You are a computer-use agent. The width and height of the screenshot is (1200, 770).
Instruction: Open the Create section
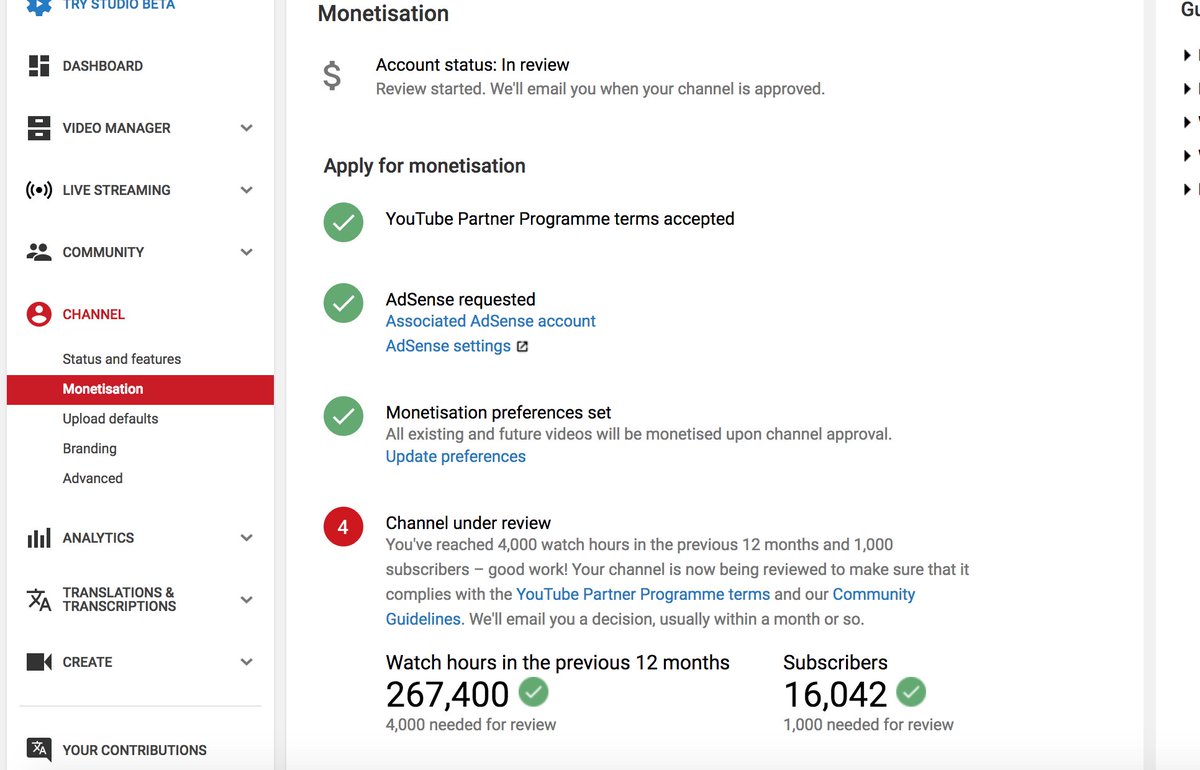tap(88, 662)
